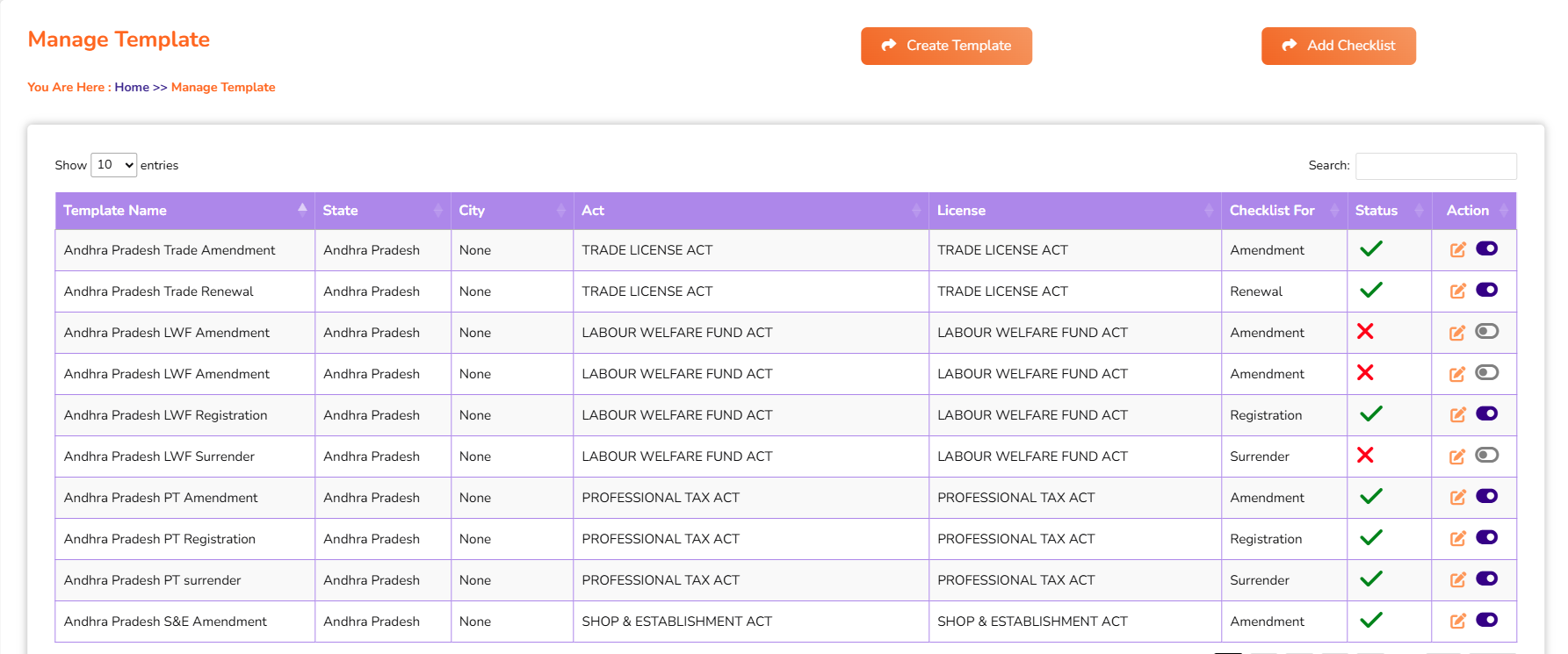Click edit pencil for Andhra Pradesh PT Registration
The height and width of the screenshot is (654, 1568).
pos(1457,539)
